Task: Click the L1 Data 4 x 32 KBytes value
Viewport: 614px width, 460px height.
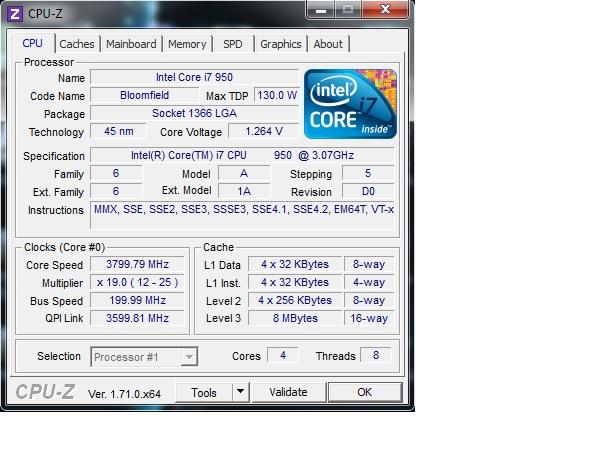Action: [x=295, y=264]
